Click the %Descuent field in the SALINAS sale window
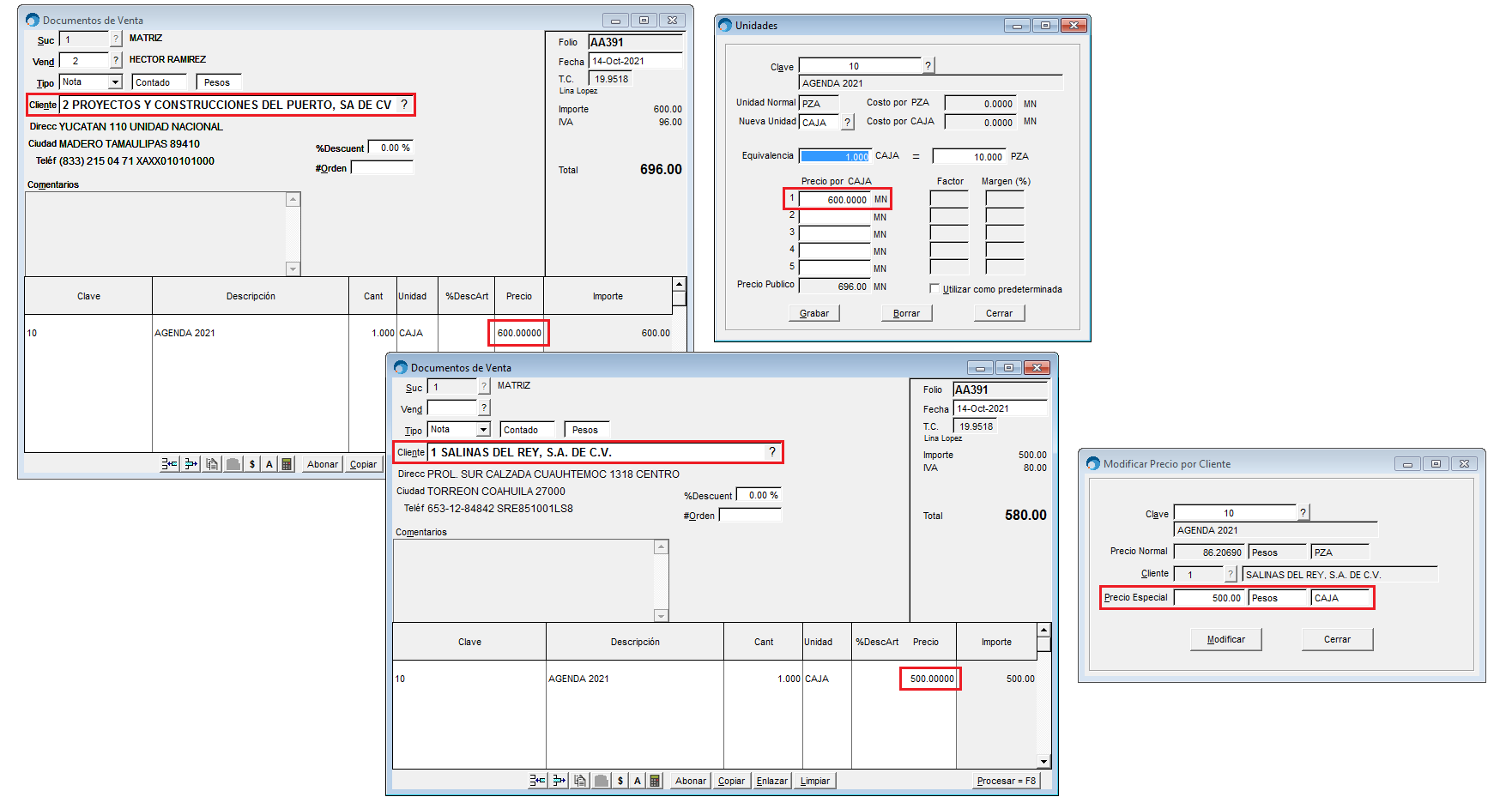The image size is (1512, 803). pos(759,495)
